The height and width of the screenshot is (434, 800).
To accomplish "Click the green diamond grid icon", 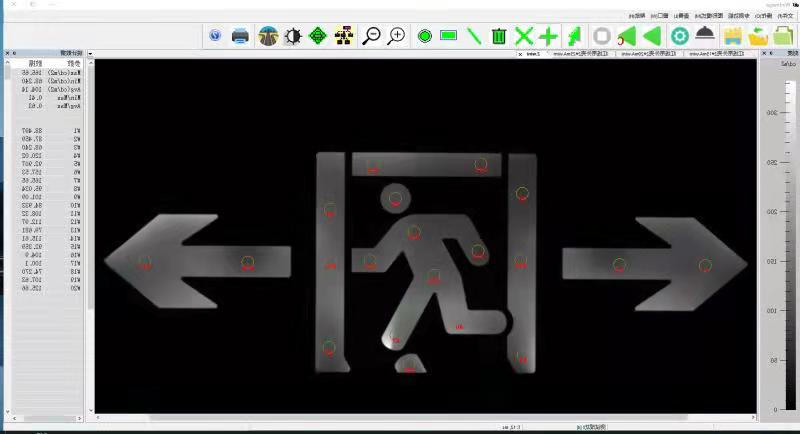I will (x=318, y=36).
